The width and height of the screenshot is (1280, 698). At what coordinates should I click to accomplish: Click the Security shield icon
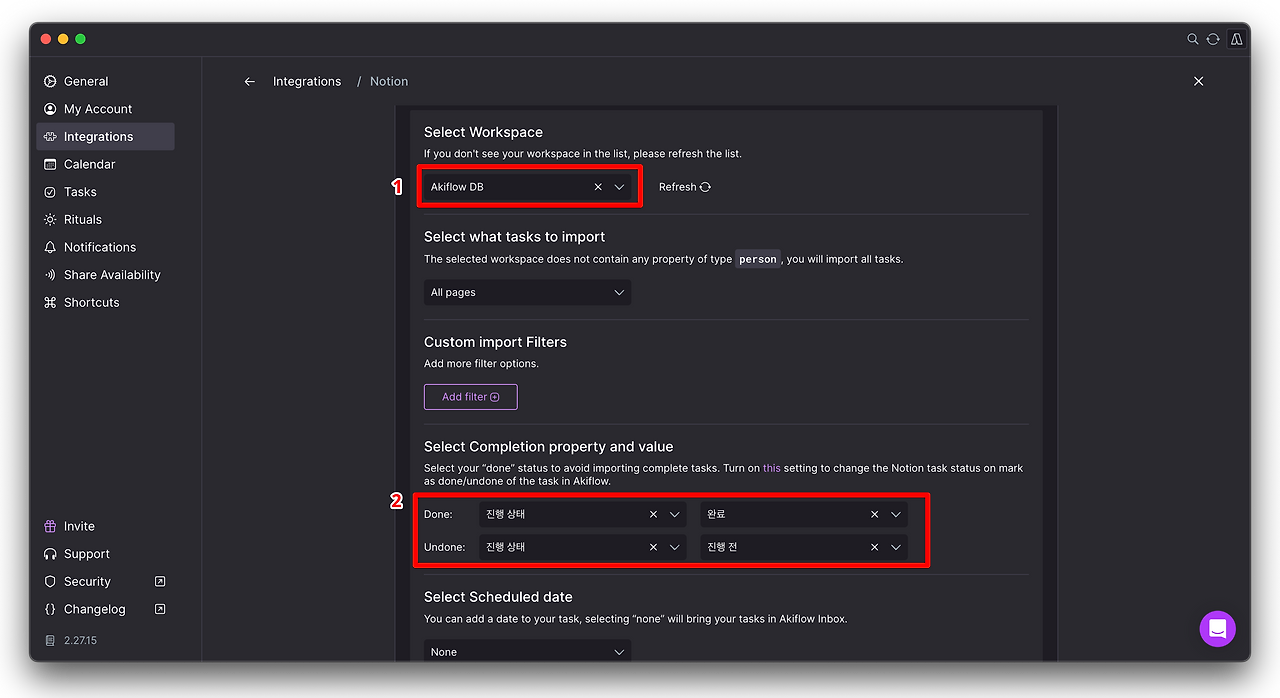click(x=50, y=581)
